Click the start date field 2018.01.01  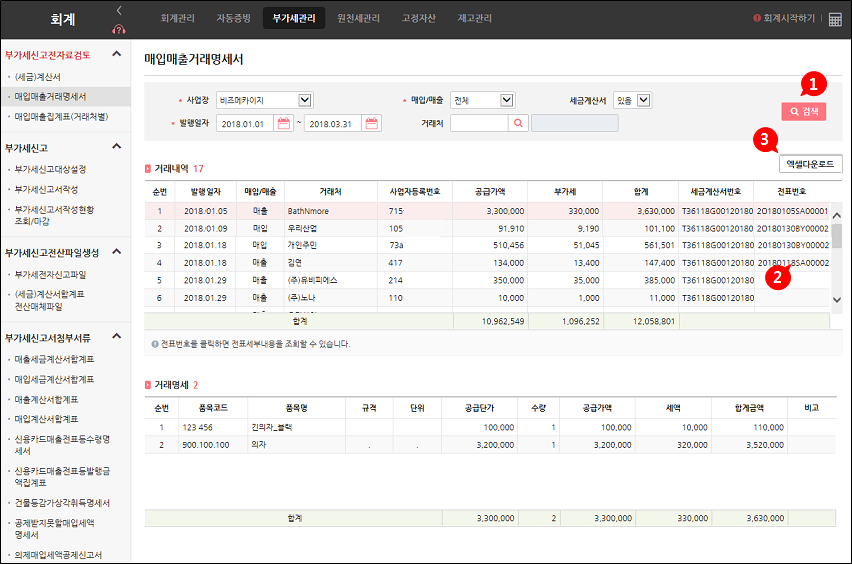coord(245,123)
